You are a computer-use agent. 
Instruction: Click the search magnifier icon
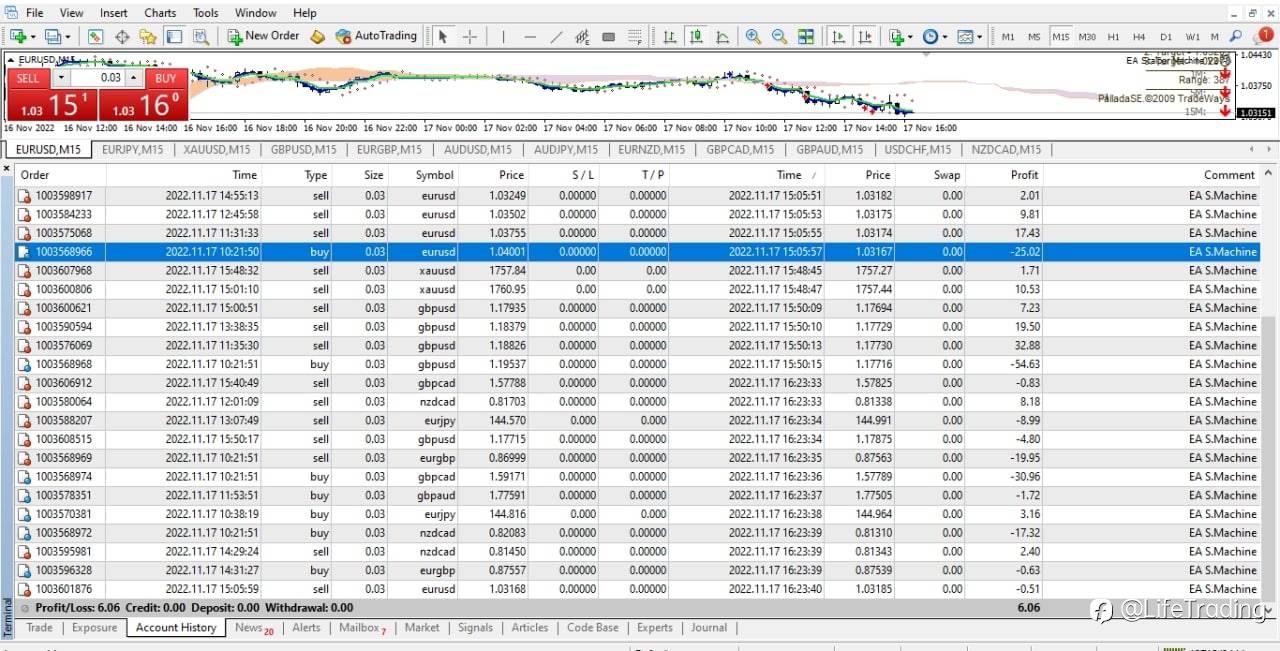click(x=1236, y=37)
